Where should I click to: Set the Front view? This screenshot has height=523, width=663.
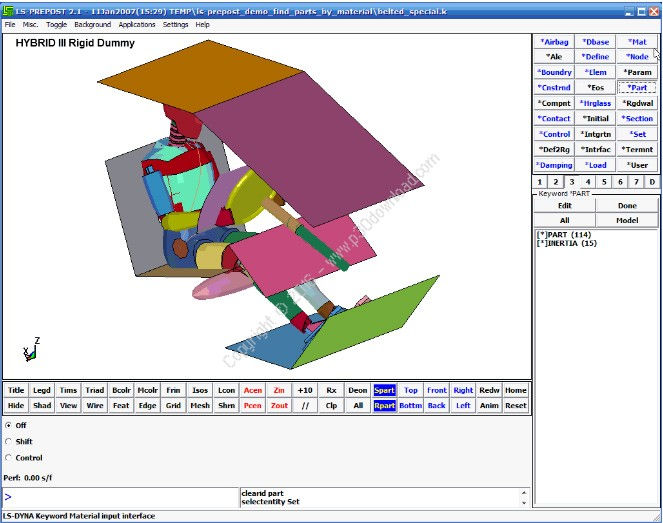click(x=437, y=390)
